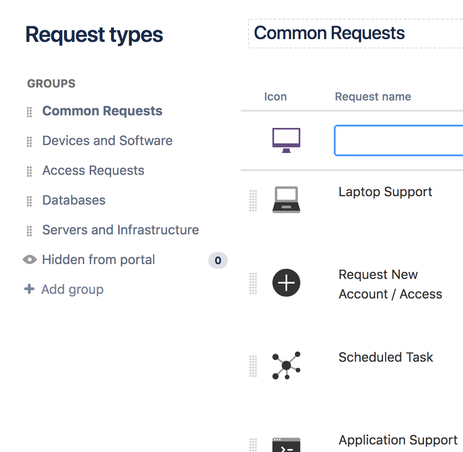
Task: Click the purple monitor icon for new request
Action: coord(286,140)
